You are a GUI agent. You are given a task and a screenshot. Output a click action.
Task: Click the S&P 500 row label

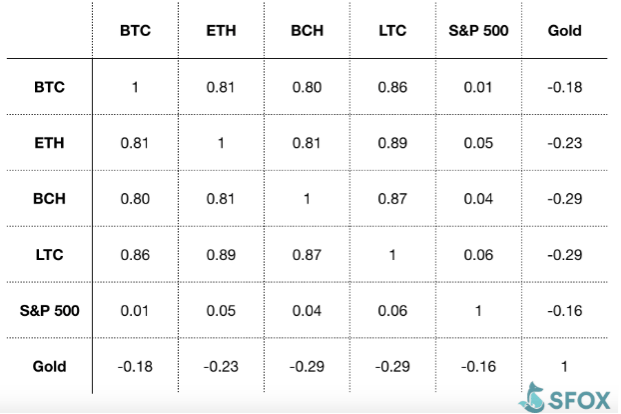tap(50, 311)
